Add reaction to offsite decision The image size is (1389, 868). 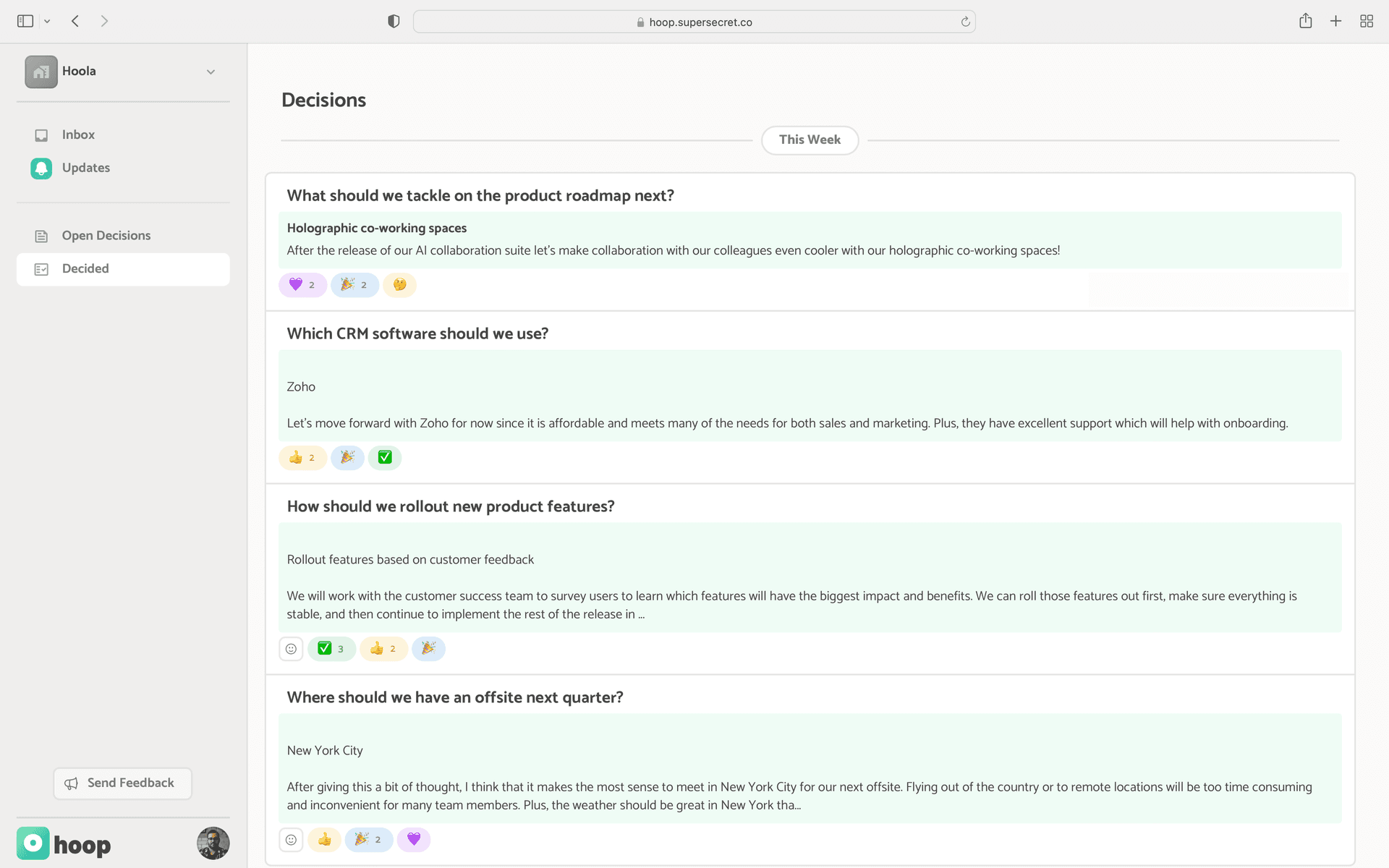[291, 840]
